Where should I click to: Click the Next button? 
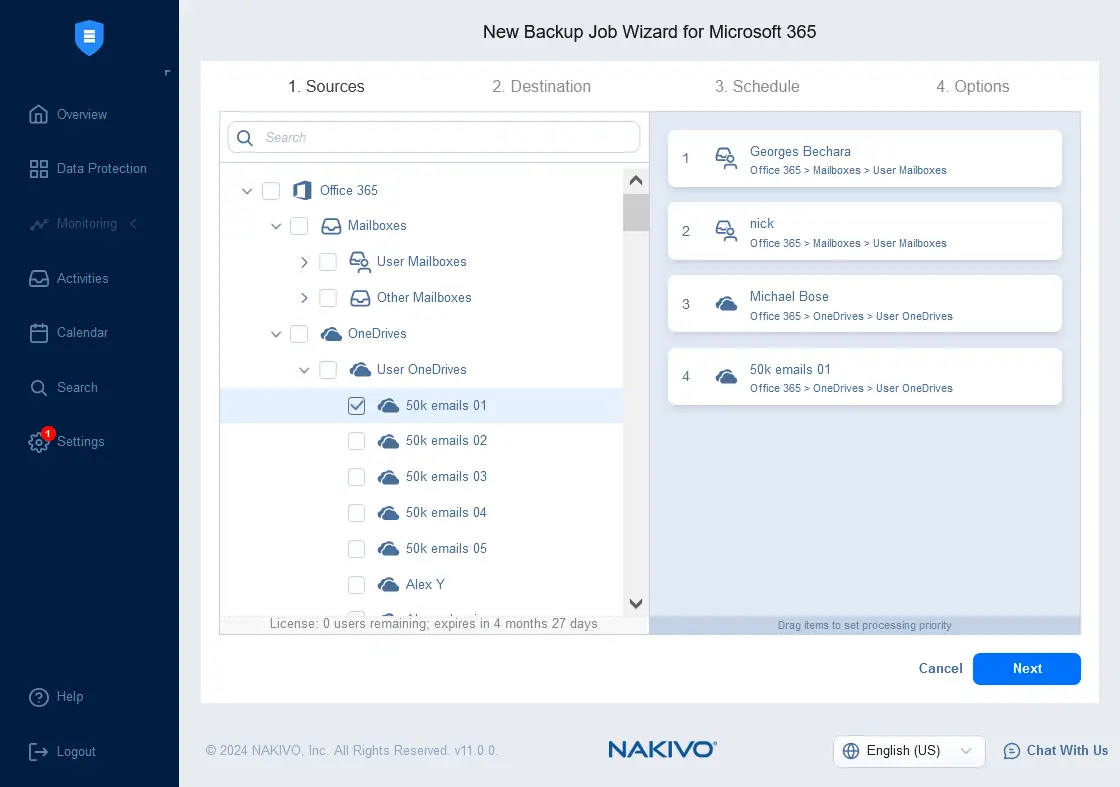point(1026,669)
